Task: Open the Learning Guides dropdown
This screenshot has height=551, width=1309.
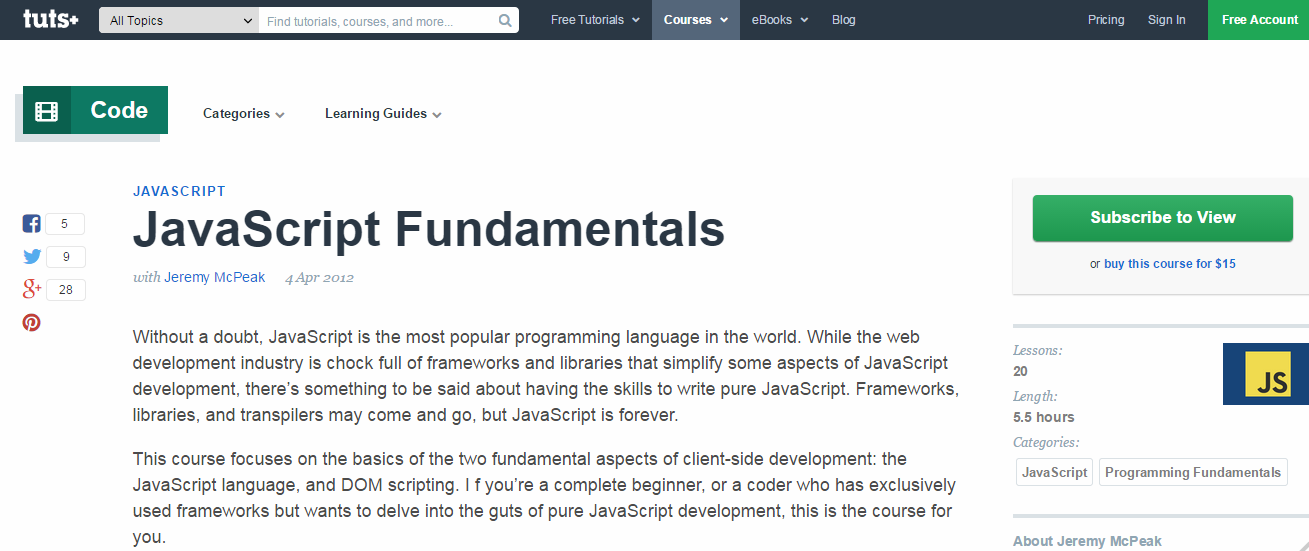Action: coord(383,114)
